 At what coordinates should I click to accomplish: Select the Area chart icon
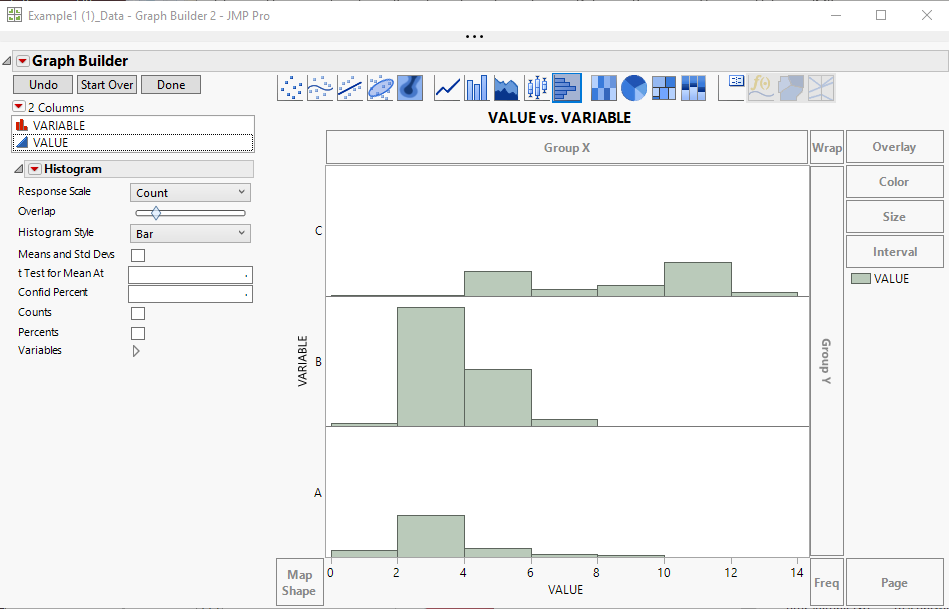(x=507, y=88)
